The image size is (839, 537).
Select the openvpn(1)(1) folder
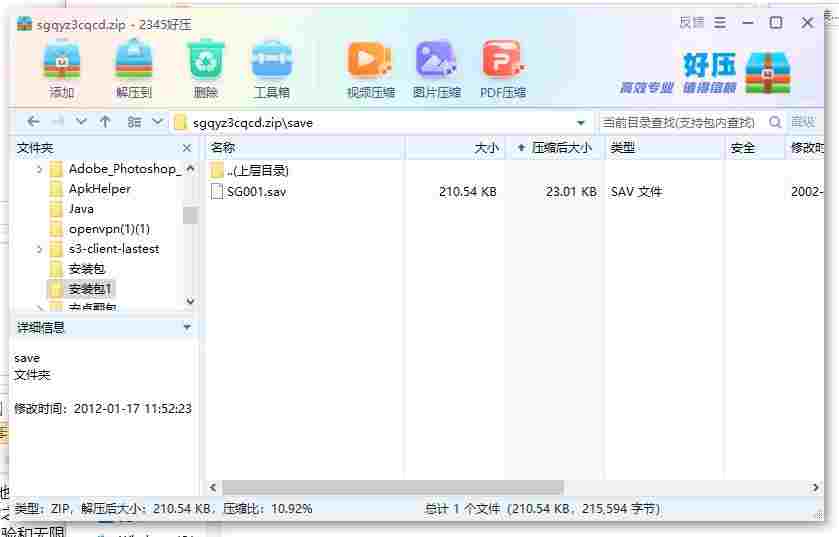(109, 229)
